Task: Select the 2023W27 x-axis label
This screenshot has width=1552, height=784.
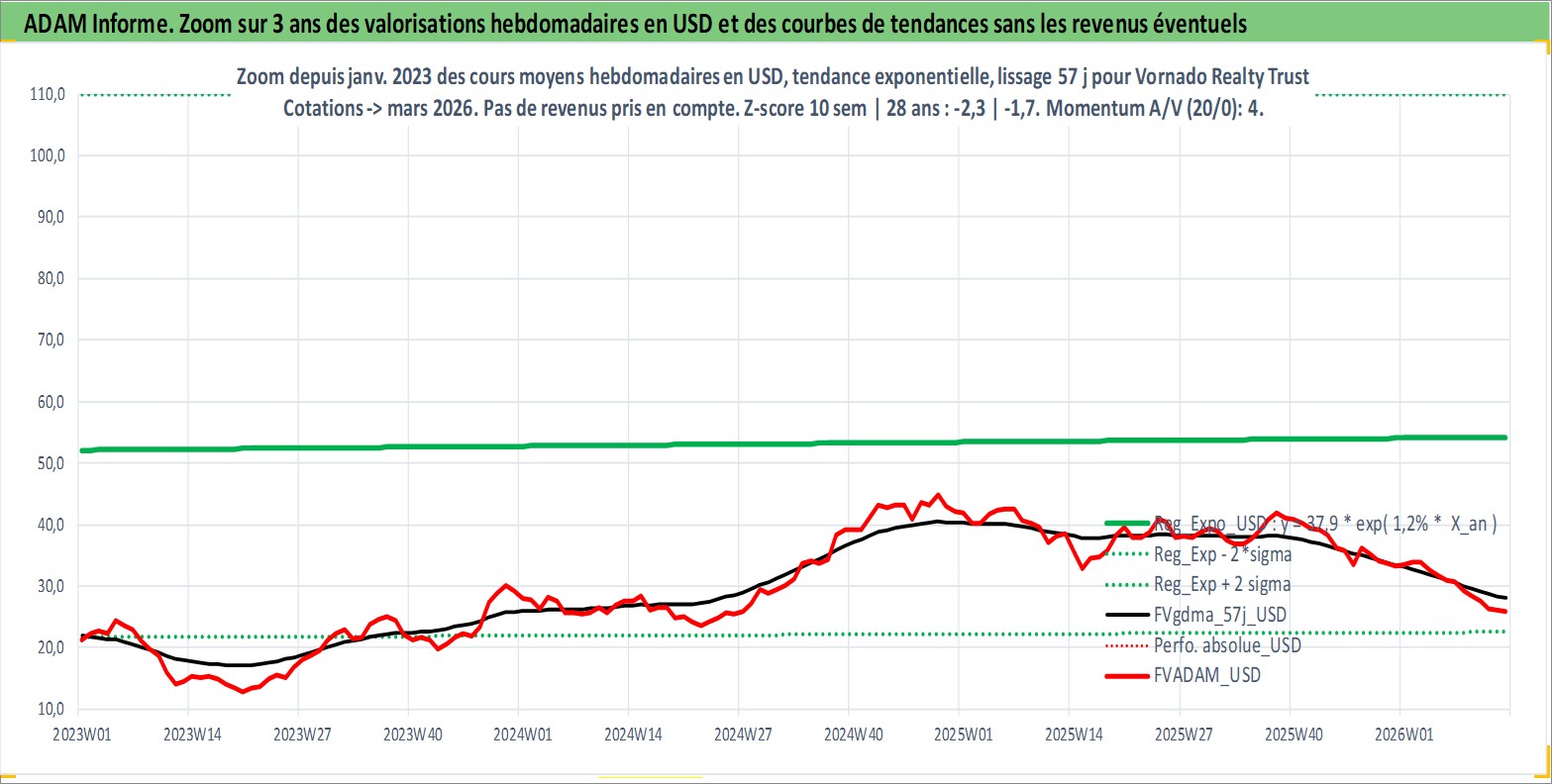Action: point(301,735)
